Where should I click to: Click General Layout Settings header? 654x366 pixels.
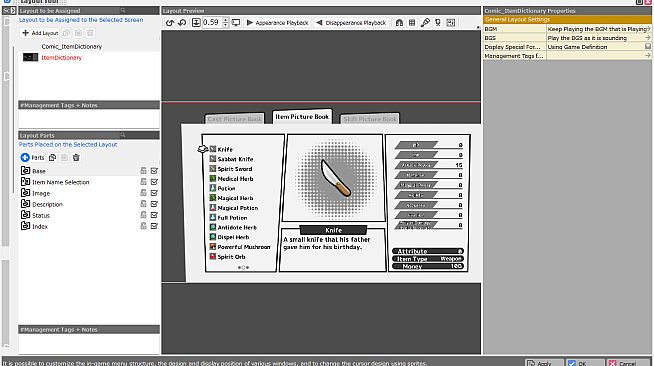coord(567,20)
